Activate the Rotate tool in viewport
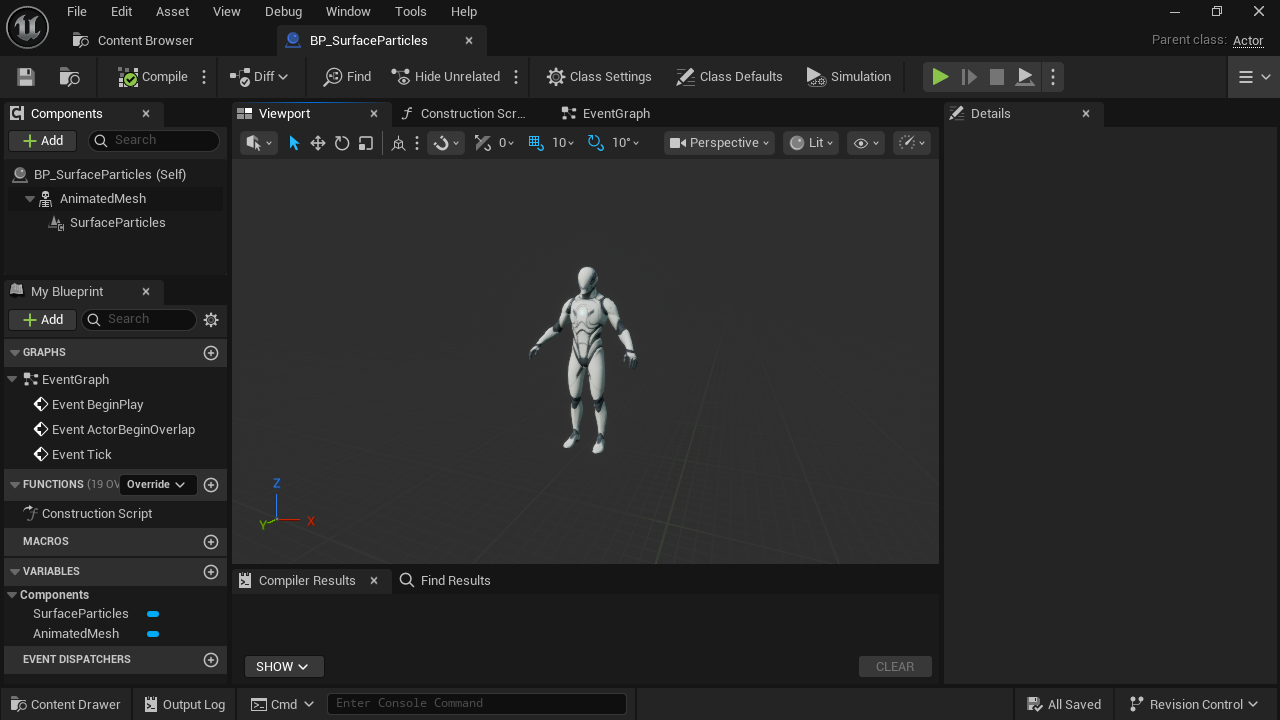Image resolution: width=1280 pixels, height=720 pixels. (x=342, y=143)
